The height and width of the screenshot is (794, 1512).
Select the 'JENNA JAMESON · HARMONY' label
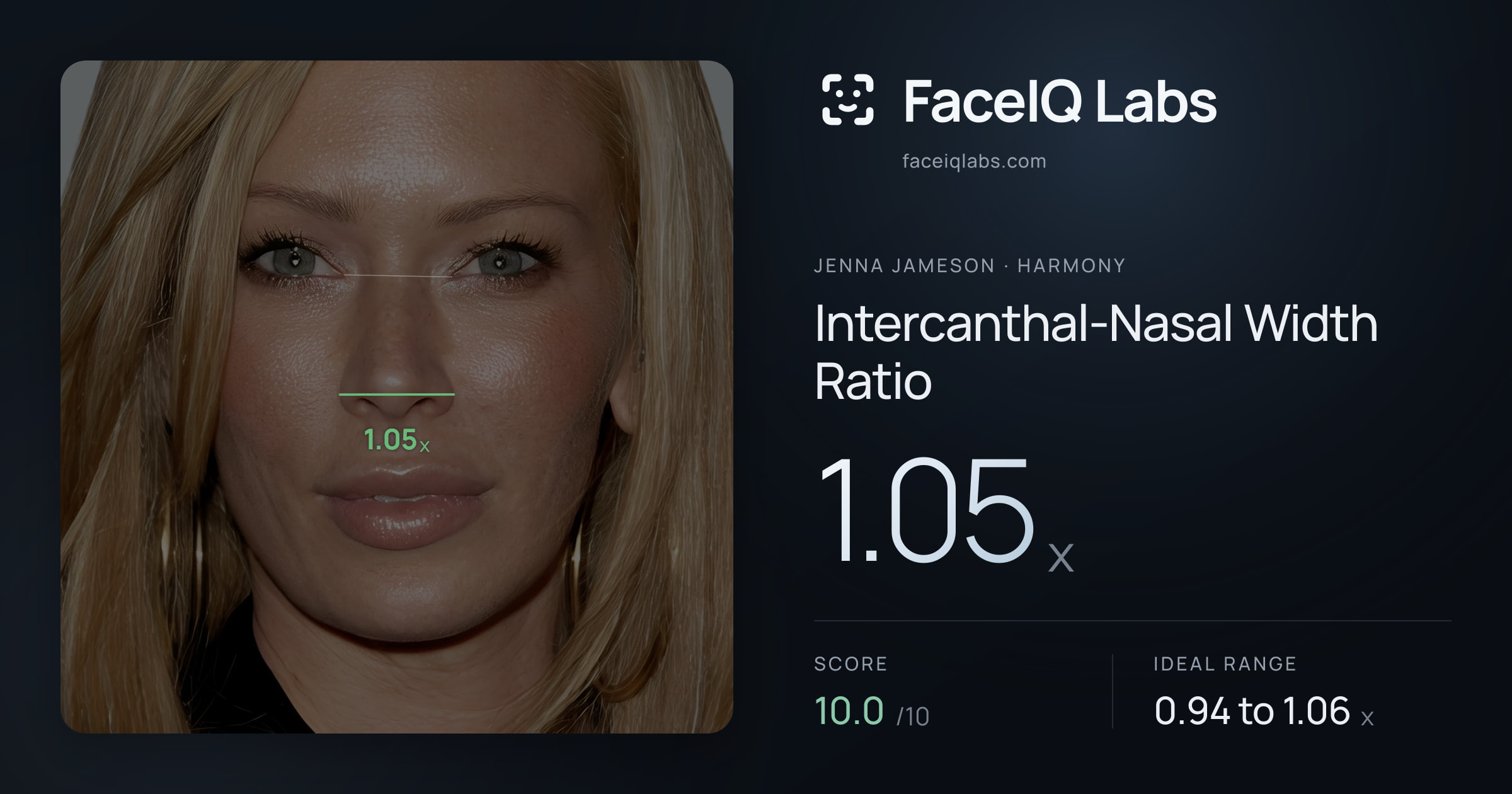click(x=969, y=266)
